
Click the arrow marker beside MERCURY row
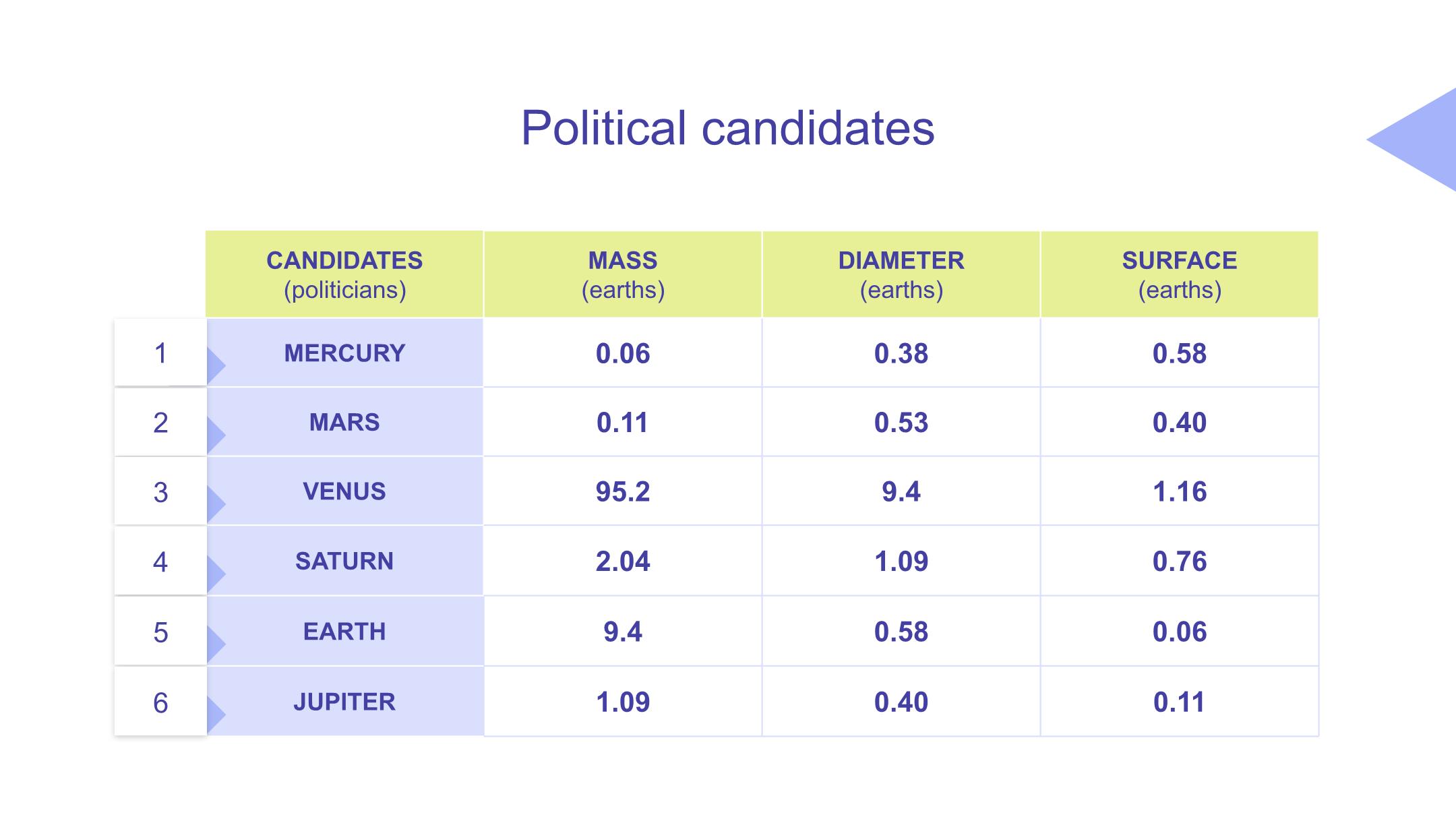click(215, 366)
